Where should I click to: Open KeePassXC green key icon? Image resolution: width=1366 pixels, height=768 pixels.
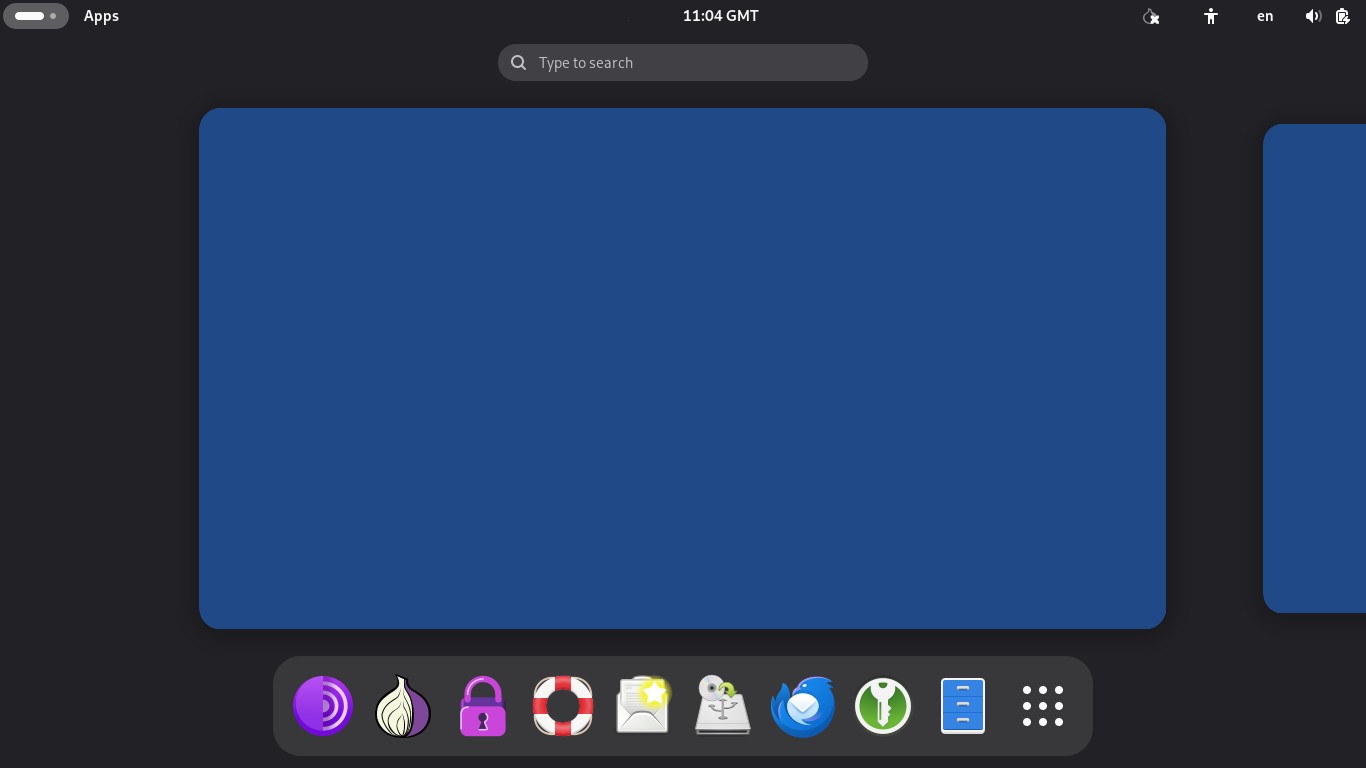click(883, 706)
